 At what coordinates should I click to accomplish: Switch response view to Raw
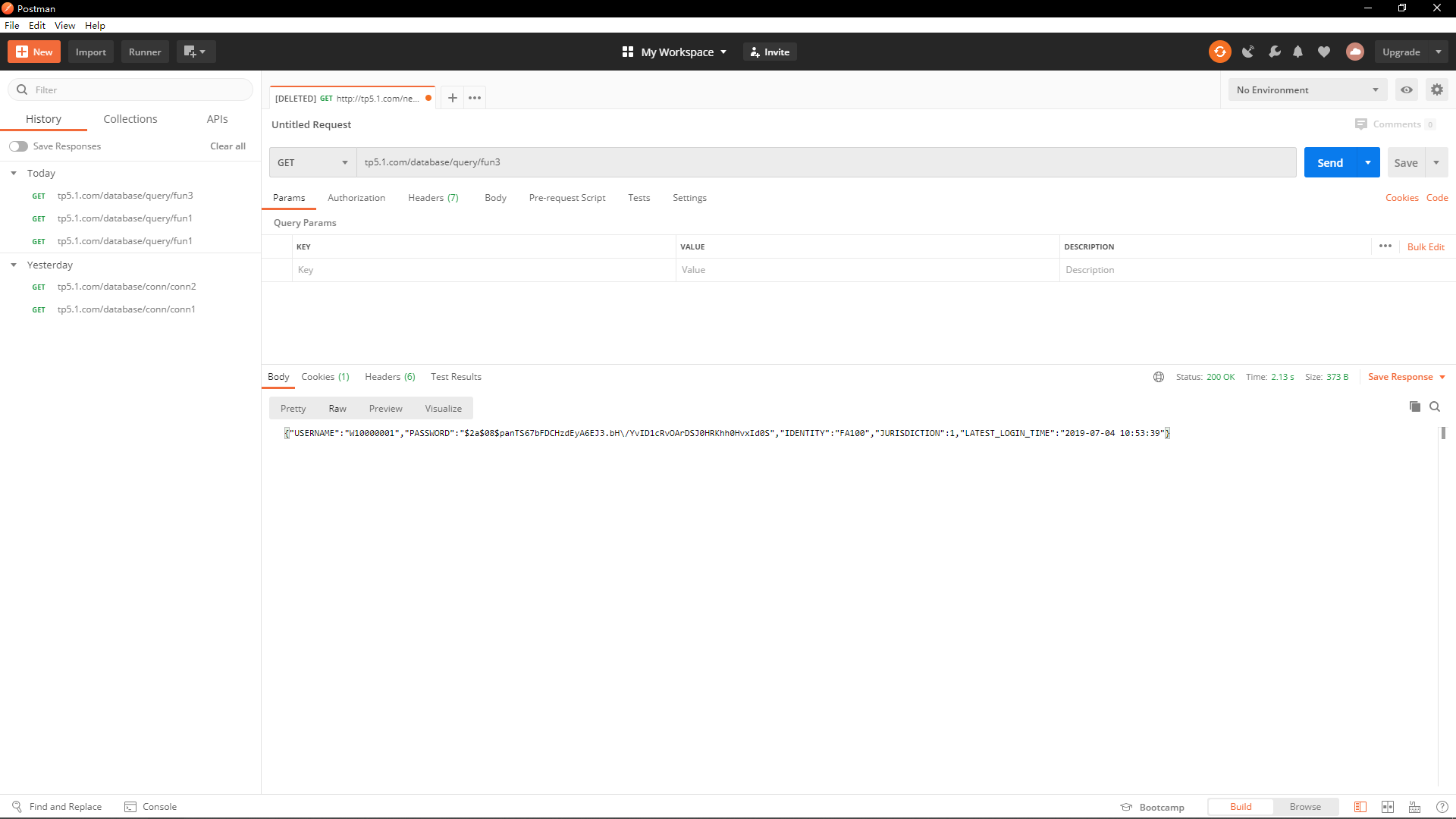pos(337,408)
